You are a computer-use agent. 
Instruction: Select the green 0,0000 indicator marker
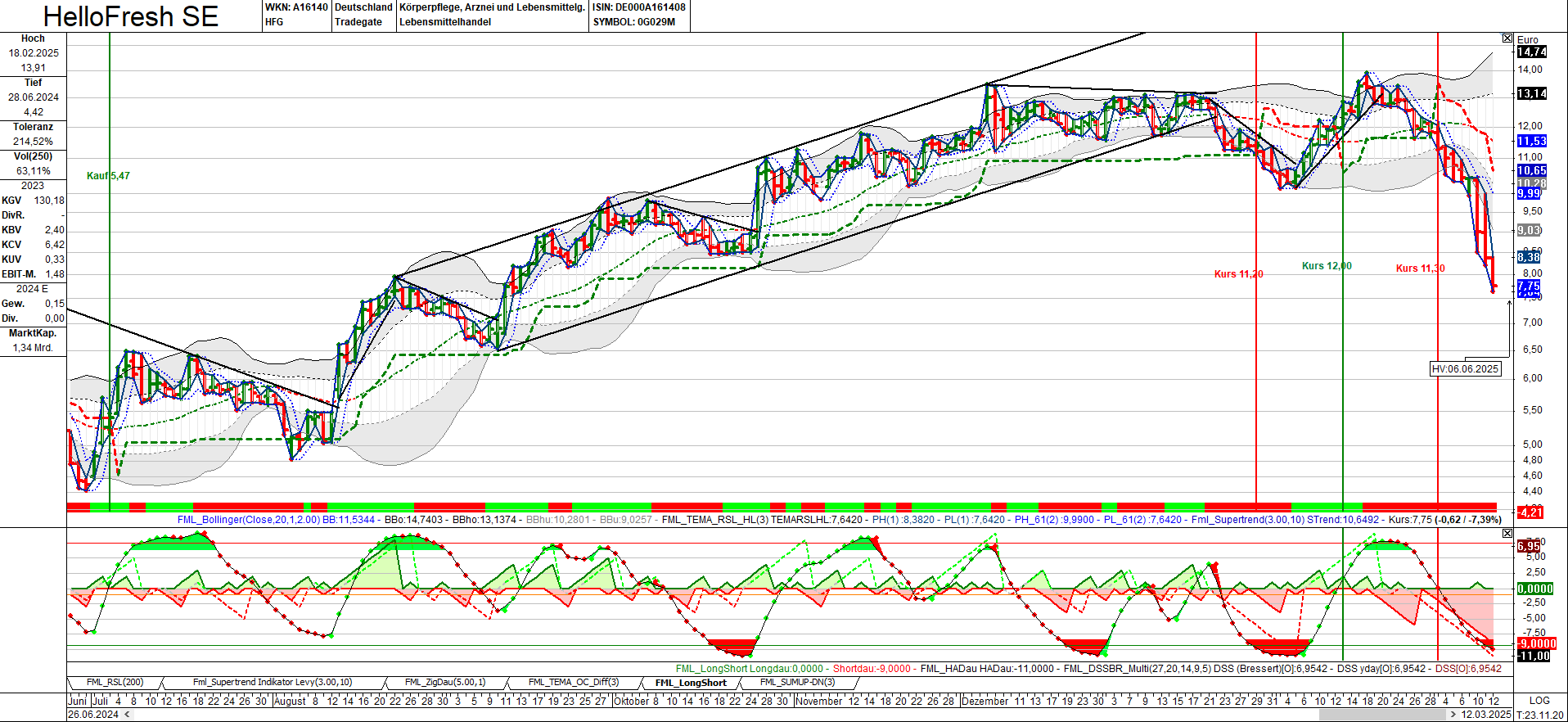[x=1534, y=589]
